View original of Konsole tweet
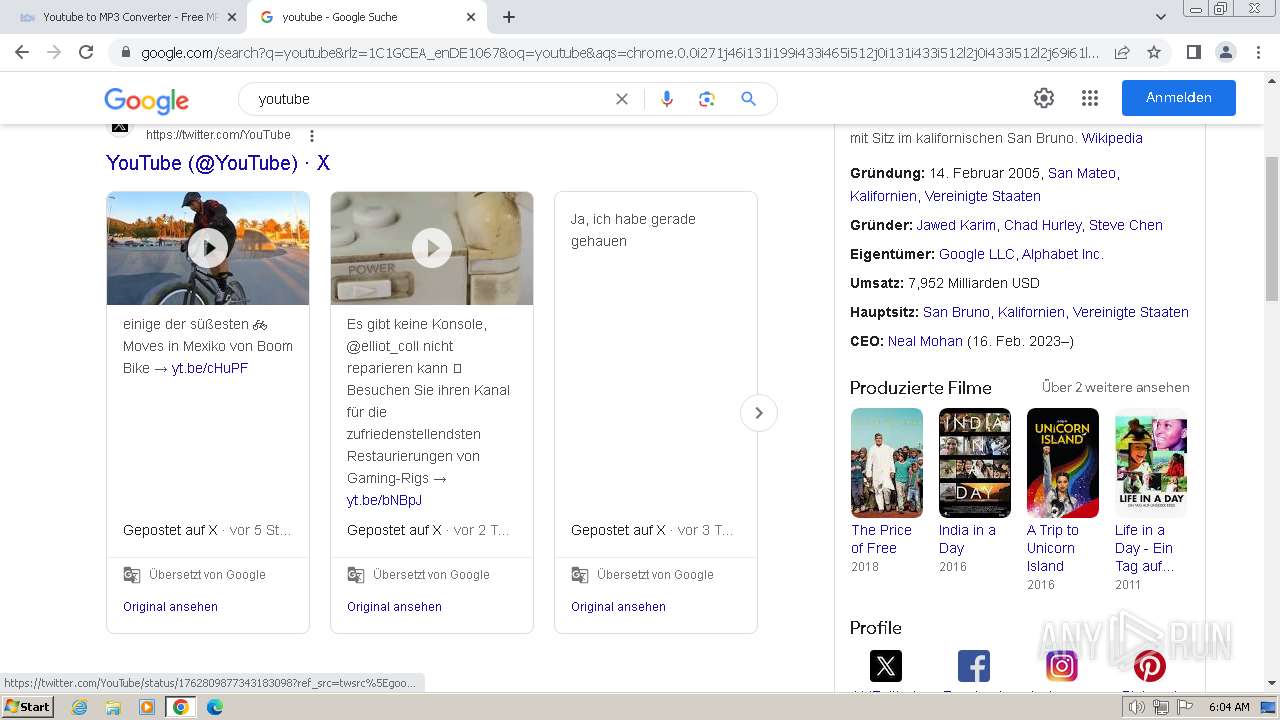 pyautogui.click(x=394, y=607)
